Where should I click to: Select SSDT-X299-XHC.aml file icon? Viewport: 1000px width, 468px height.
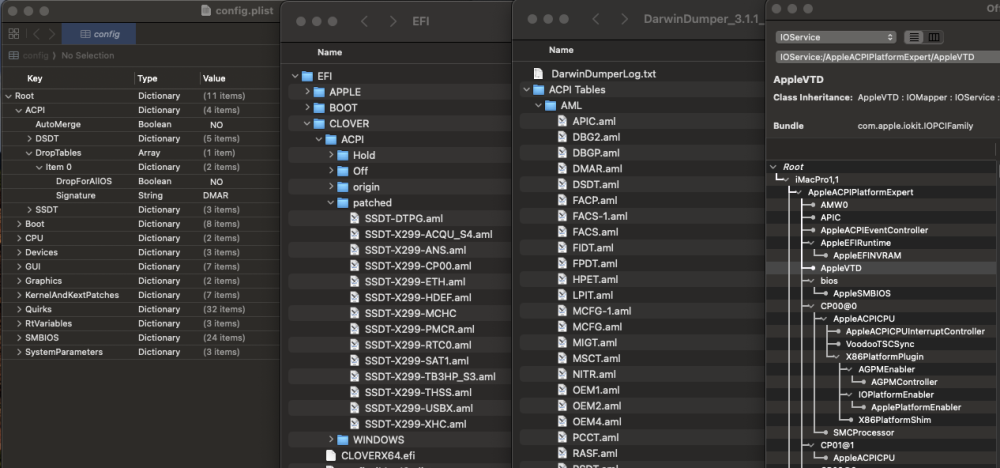(355, 424)
